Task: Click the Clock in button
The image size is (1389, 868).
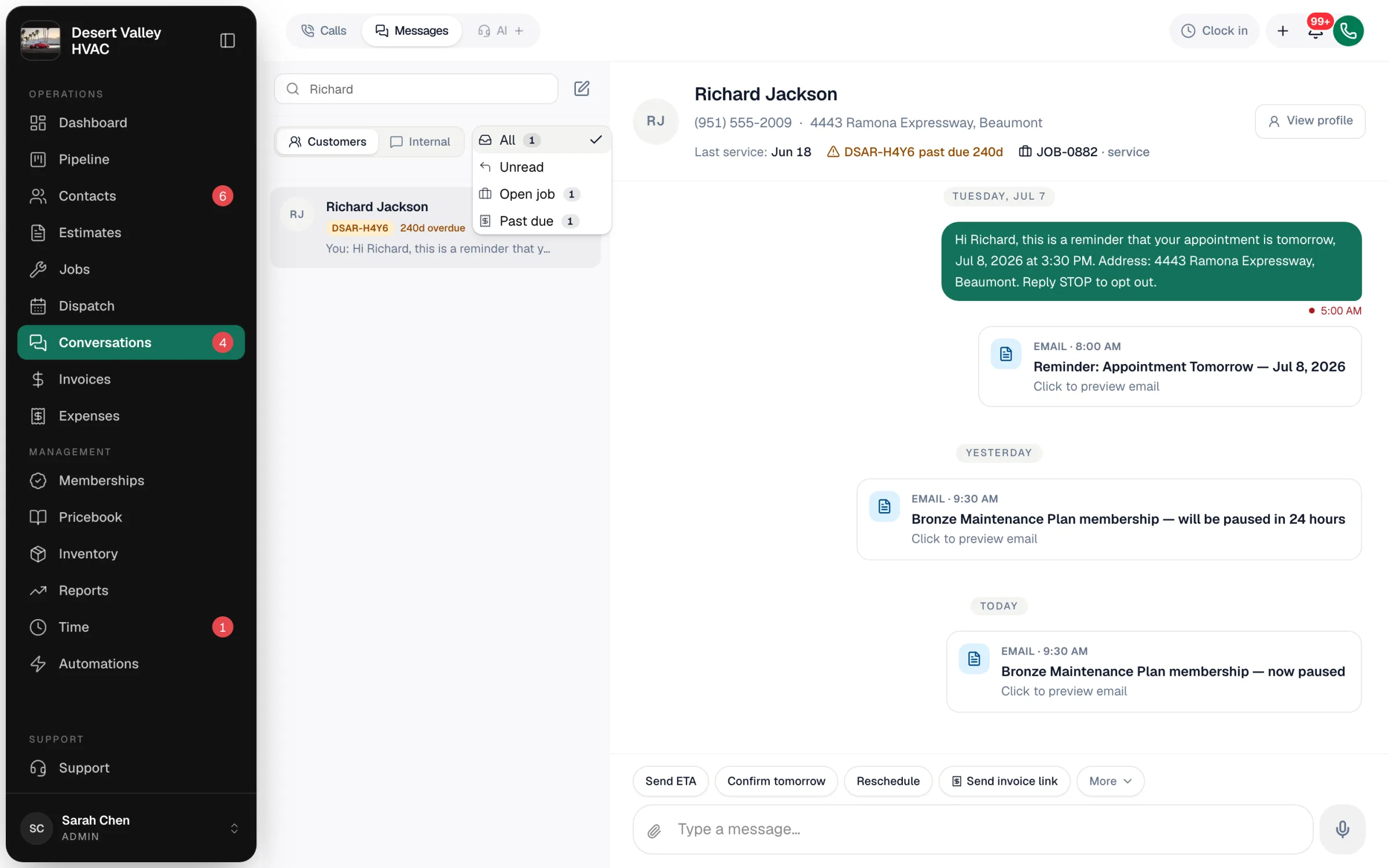Action: pyautogui.click(x=1214, y=31)
